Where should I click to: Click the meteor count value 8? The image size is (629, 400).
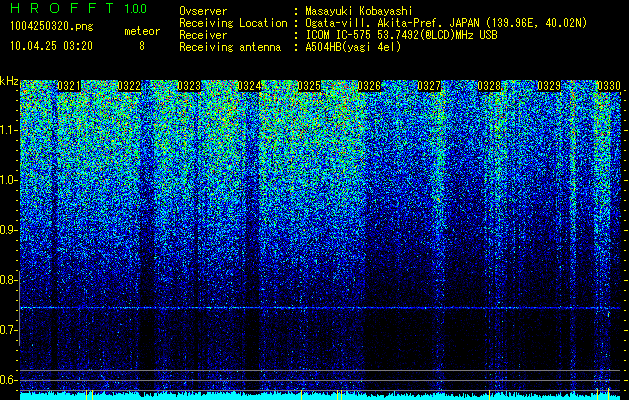[142, 46]
